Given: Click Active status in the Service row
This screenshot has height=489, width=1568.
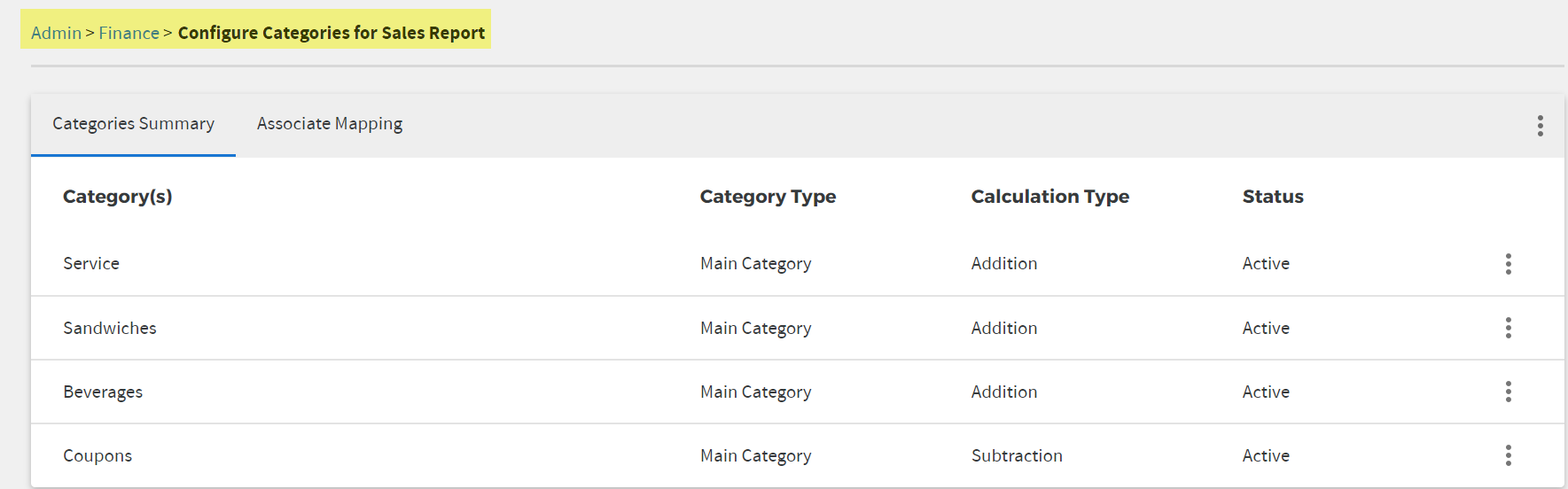Looking at the screenshot, I should pos(1266,263).
